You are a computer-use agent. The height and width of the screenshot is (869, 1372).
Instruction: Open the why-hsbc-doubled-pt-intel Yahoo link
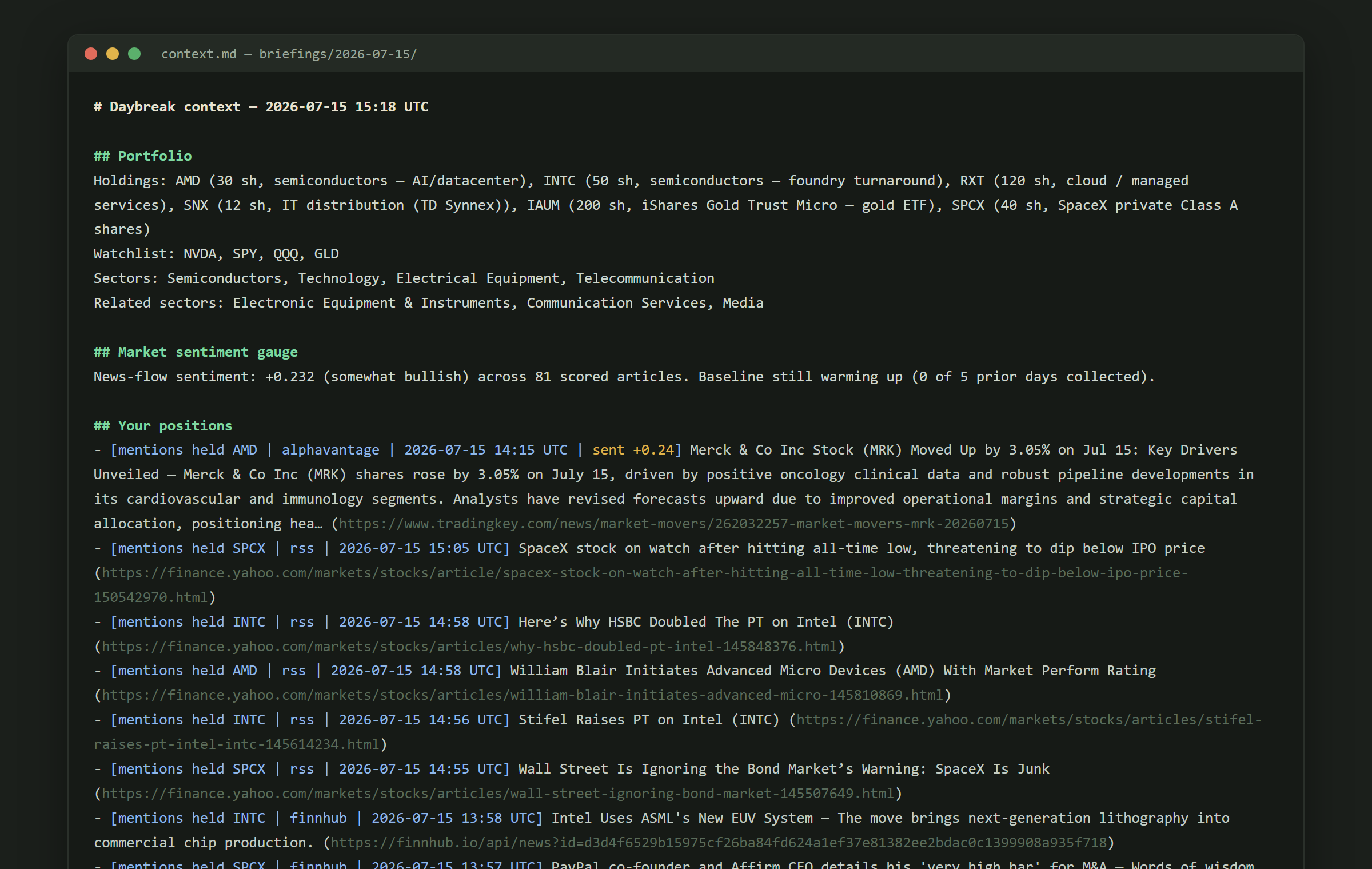pos(469,647)
